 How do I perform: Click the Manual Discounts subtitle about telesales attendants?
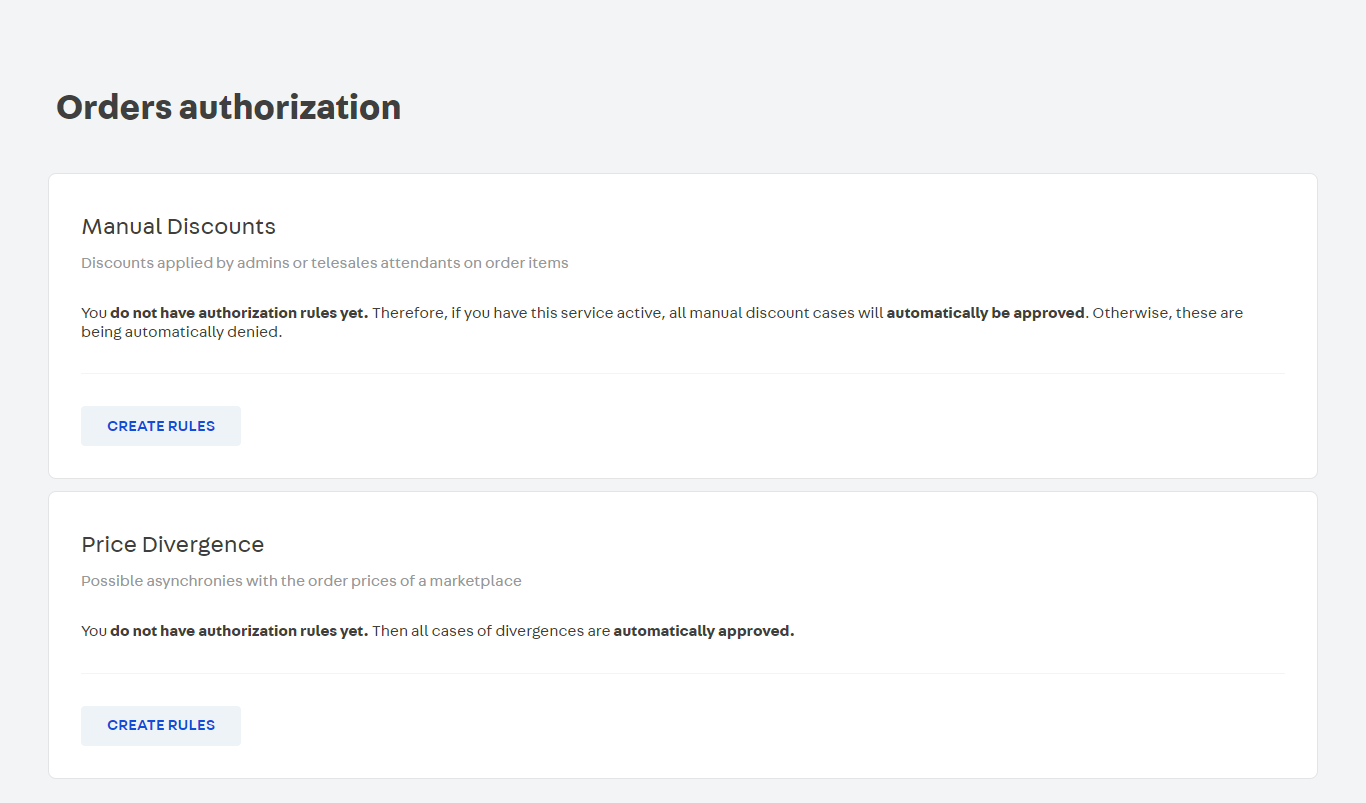pyautogui.click(x=324, y=263)
